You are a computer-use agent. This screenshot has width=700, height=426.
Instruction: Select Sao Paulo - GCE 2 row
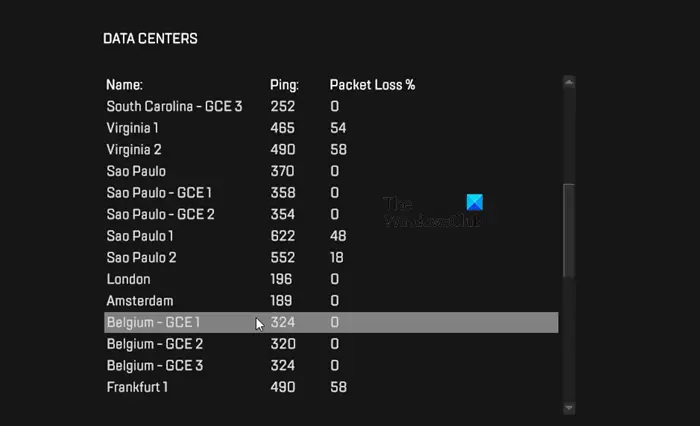[x=331, y=214]
